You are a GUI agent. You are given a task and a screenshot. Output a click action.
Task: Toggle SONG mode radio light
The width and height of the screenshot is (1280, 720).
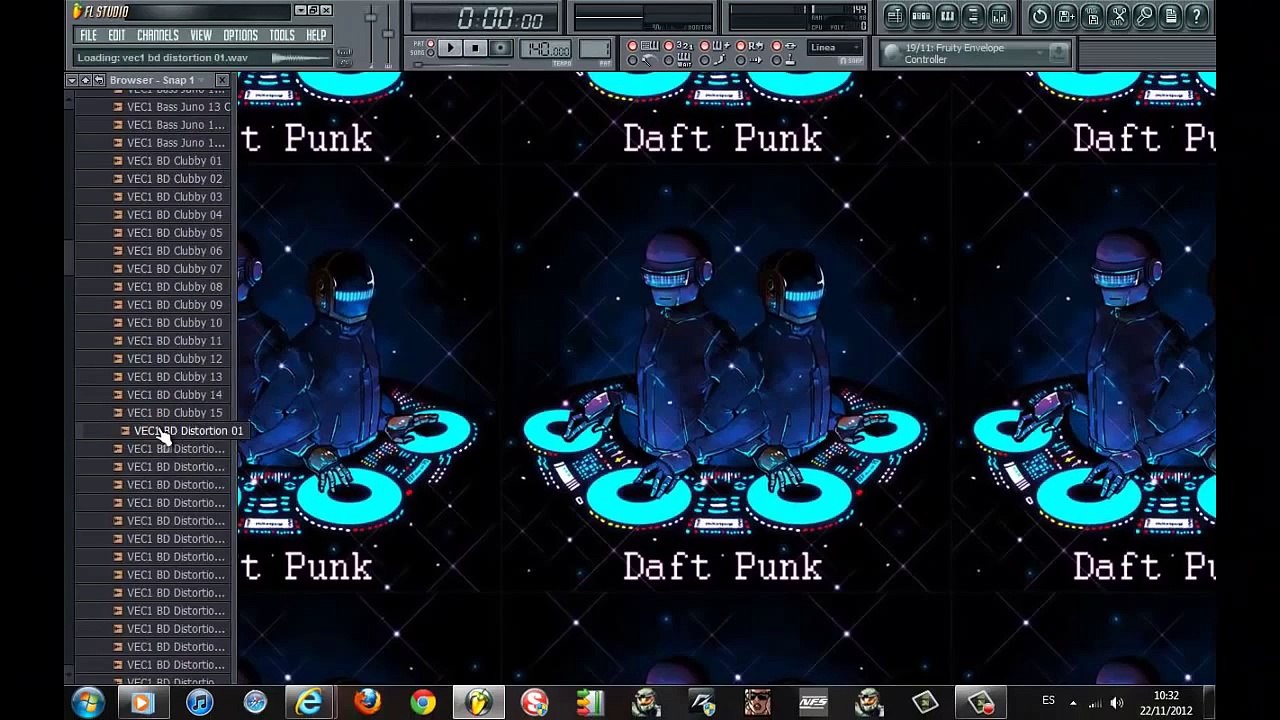(x=430, y=53)
